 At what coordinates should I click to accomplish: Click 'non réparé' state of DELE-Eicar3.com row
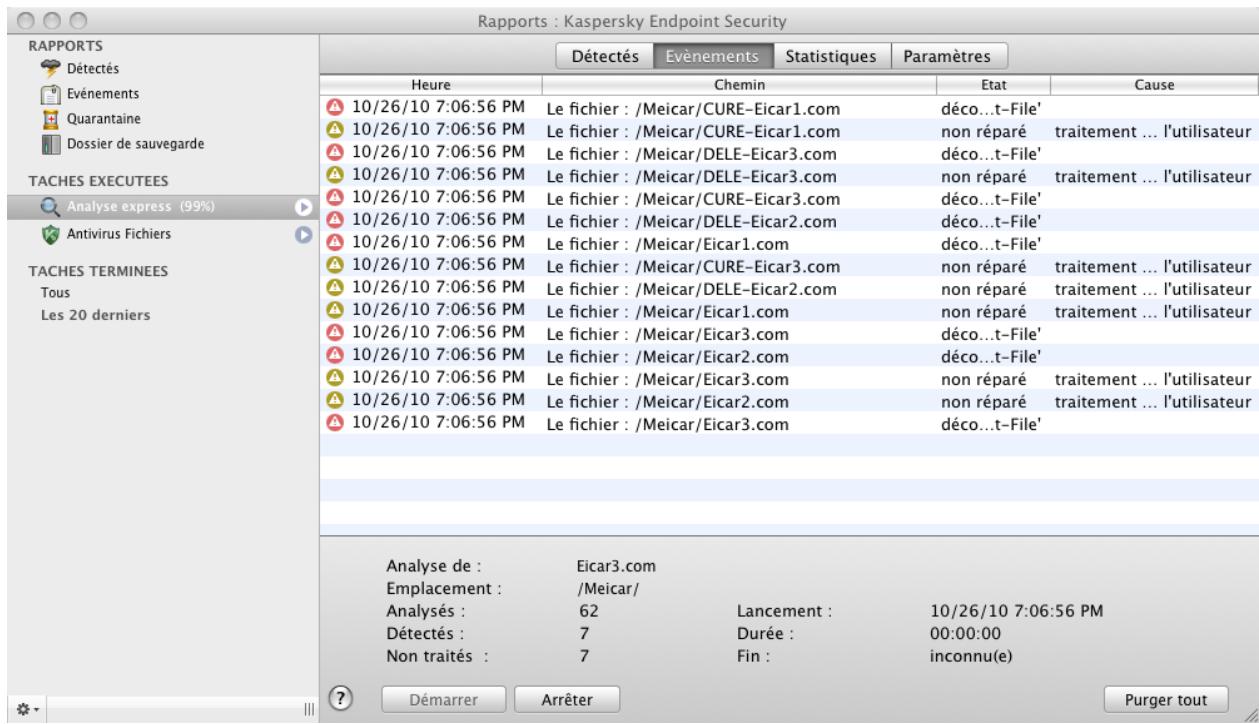(983, 176)
